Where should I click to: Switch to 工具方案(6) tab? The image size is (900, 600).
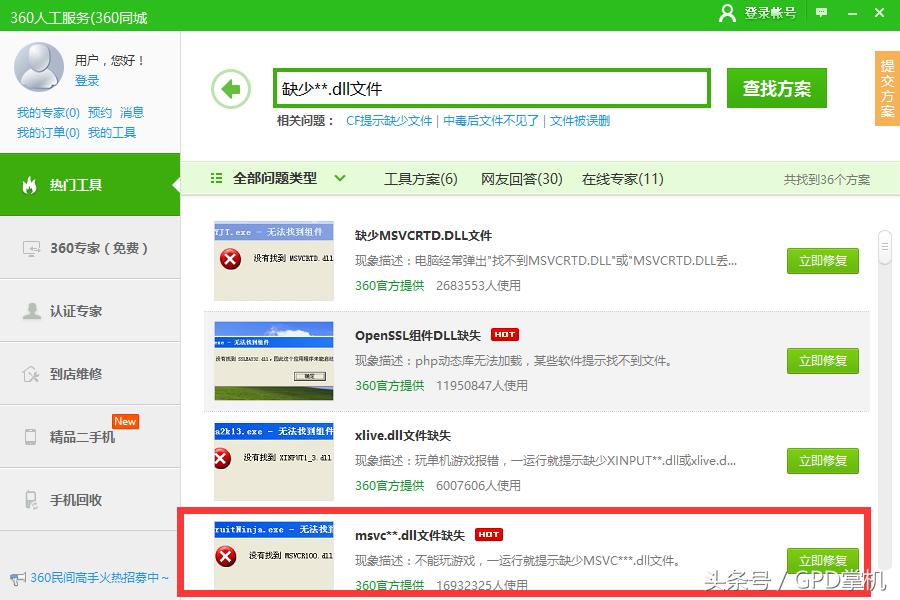click(420, 179)
